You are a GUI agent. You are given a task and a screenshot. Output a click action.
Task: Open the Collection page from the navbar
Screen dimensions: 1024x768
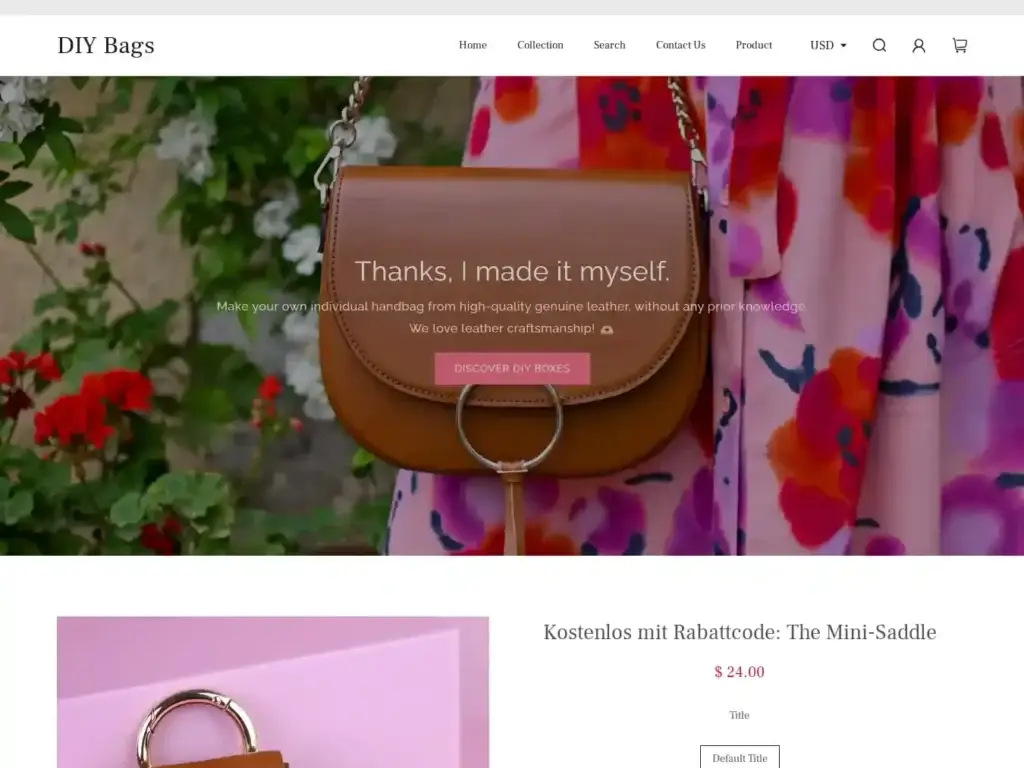[540, 45]
